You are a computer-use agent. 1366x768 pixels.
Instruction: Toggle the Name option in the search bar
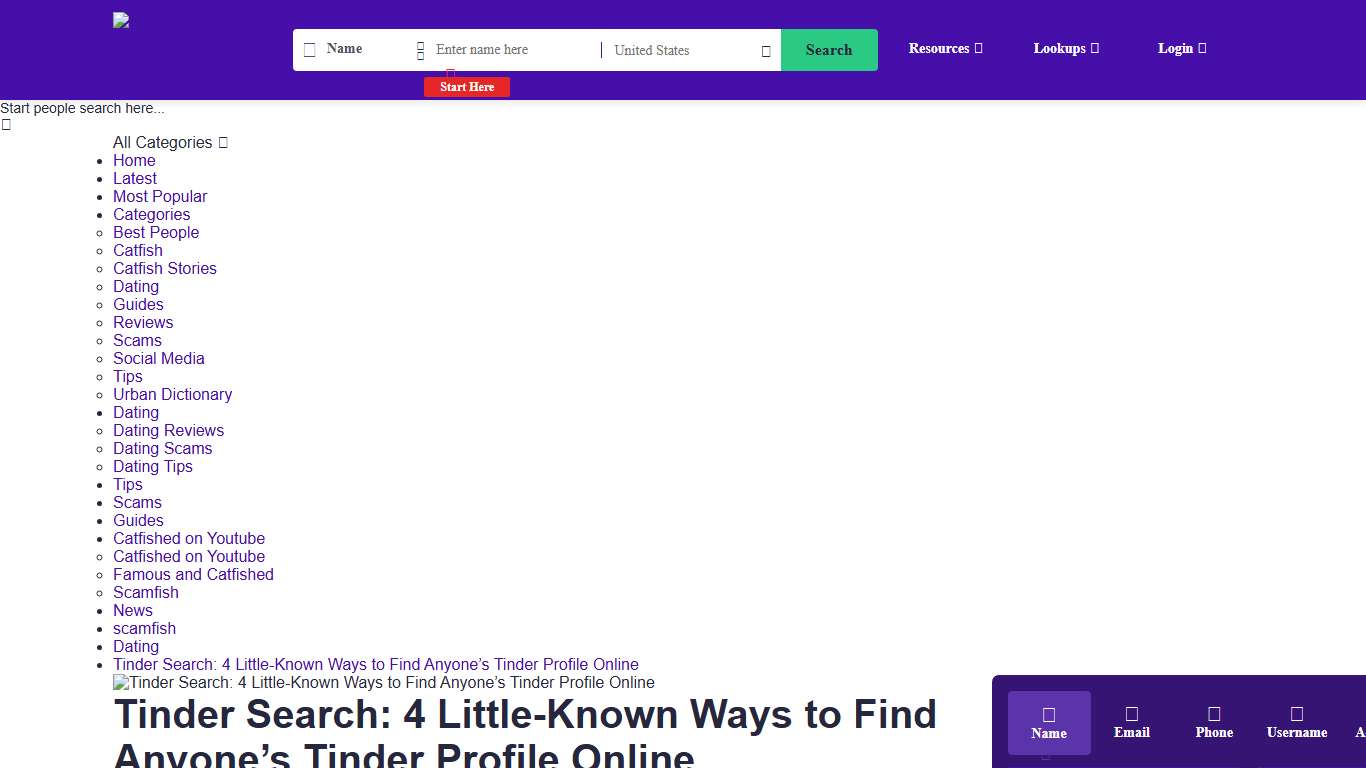[x=344, y=48]
